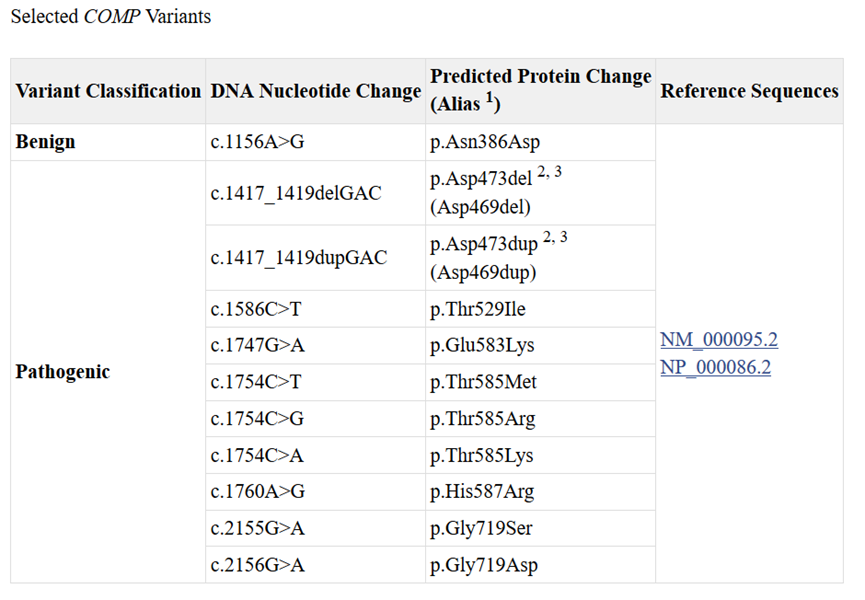
Task: Select the p.His587Arg protein change
Action: (482, 491)
